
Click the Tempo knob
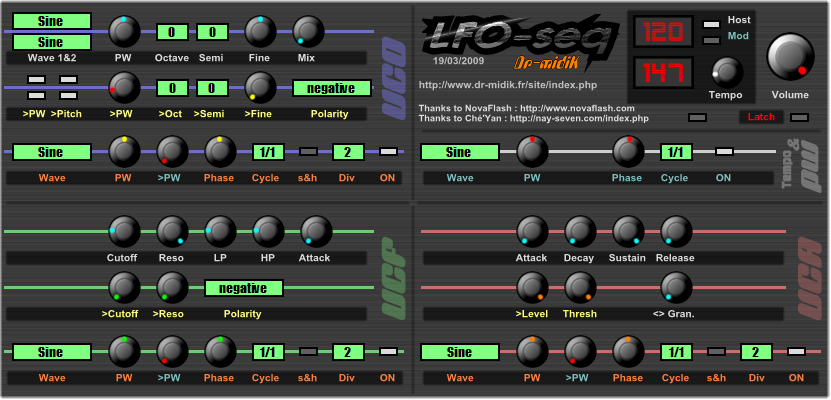click(x=727, y=73)
